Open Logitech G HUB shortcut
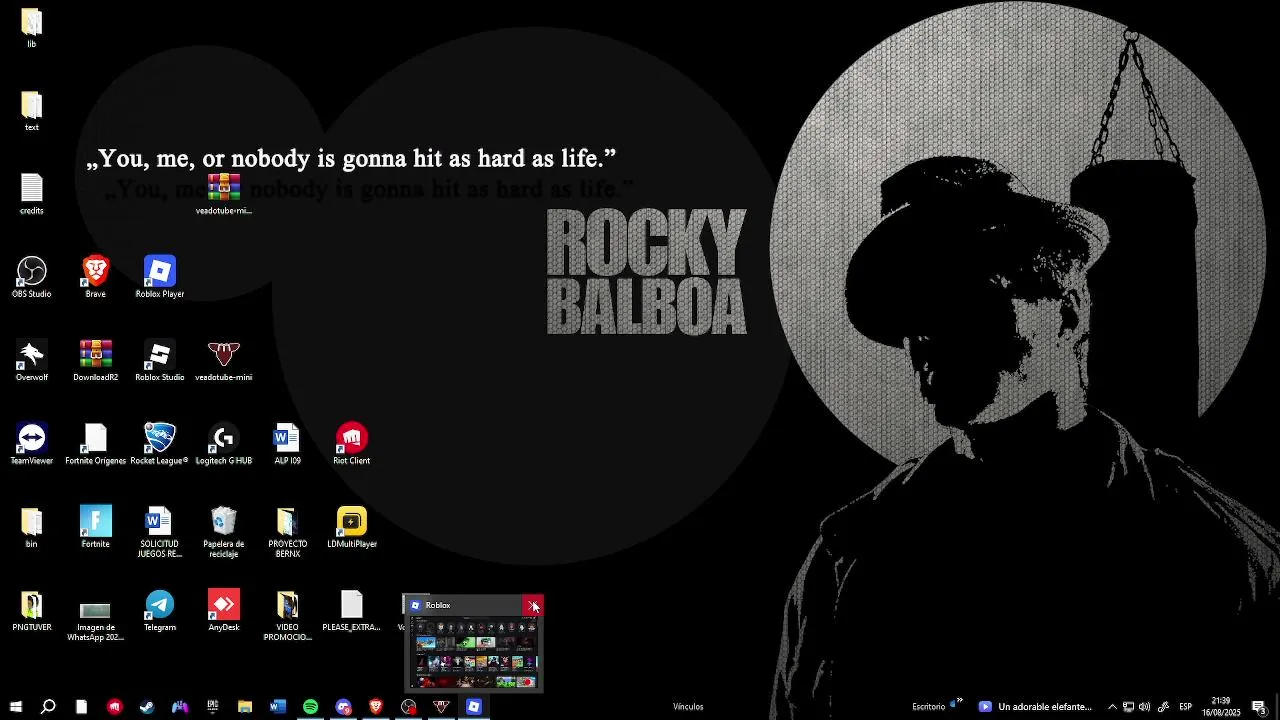Viewport: 1280px width, 720px height. pos(223,444)
